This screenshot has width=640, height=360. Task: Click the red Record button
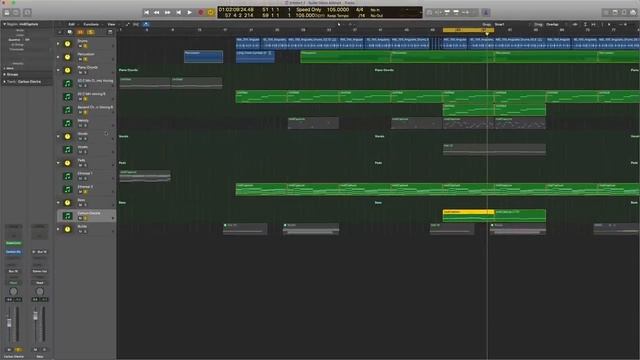tap(200, 13)
